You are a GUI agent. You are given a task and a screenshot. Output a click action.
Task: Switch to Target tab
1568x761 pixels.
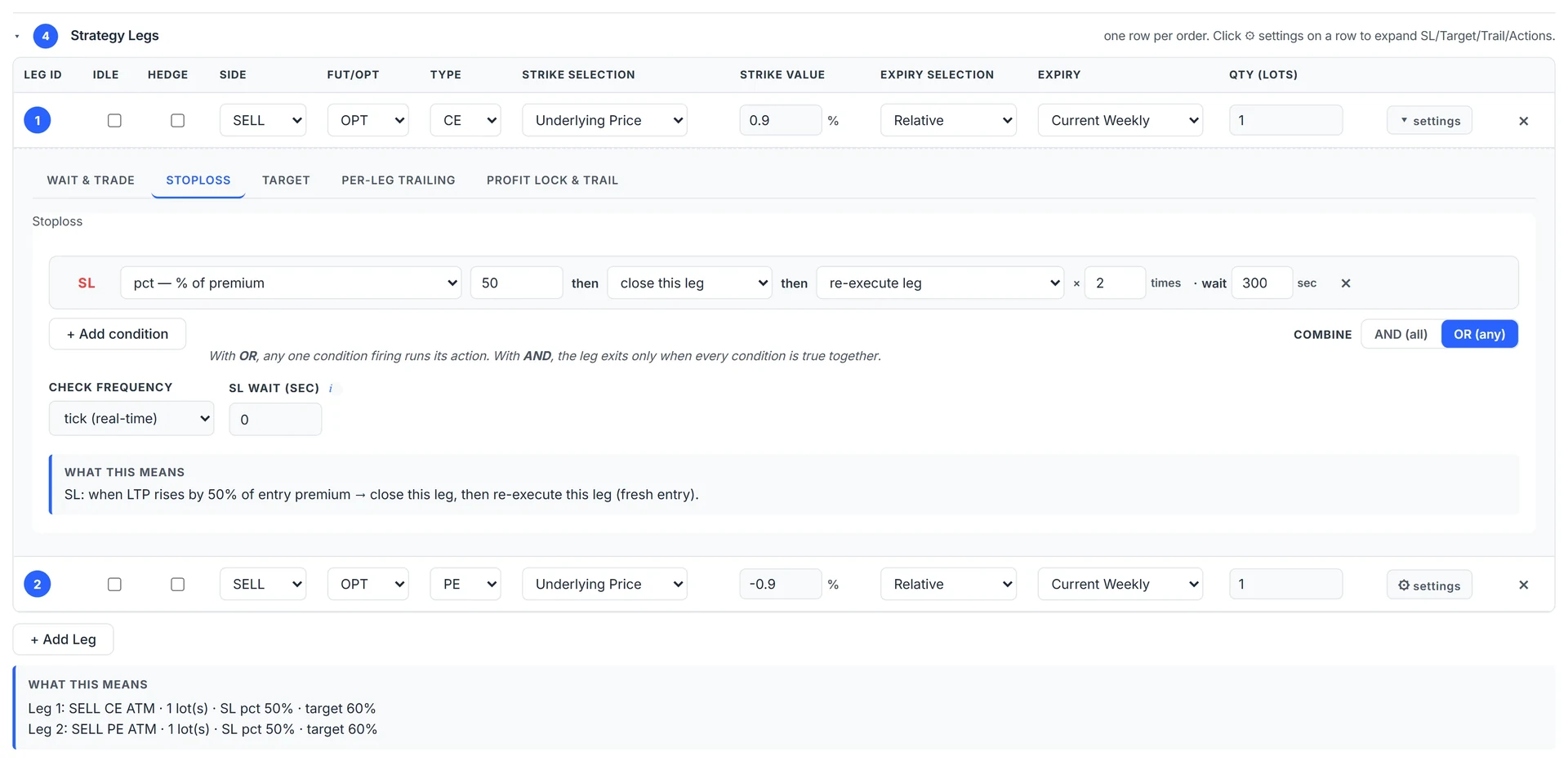(x=286, y=180)
